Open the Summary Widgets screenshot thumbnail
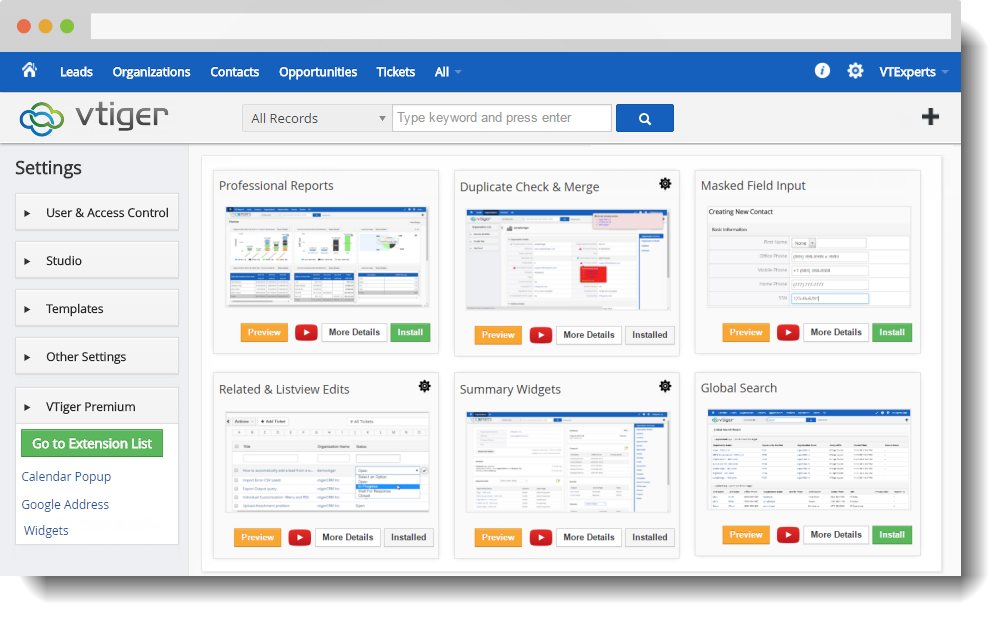1008x623 pixels. coord(568,462)
